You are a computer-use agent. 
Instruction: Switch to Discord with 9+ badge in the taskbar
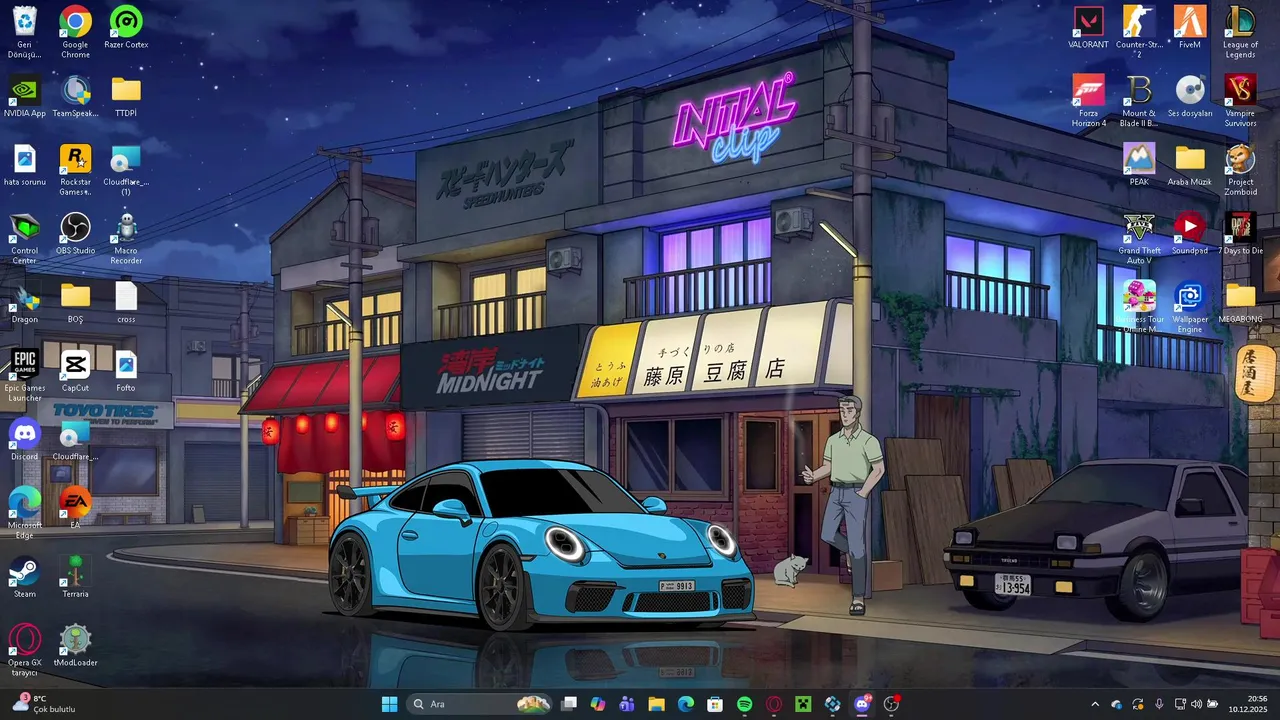pos(862,704)
